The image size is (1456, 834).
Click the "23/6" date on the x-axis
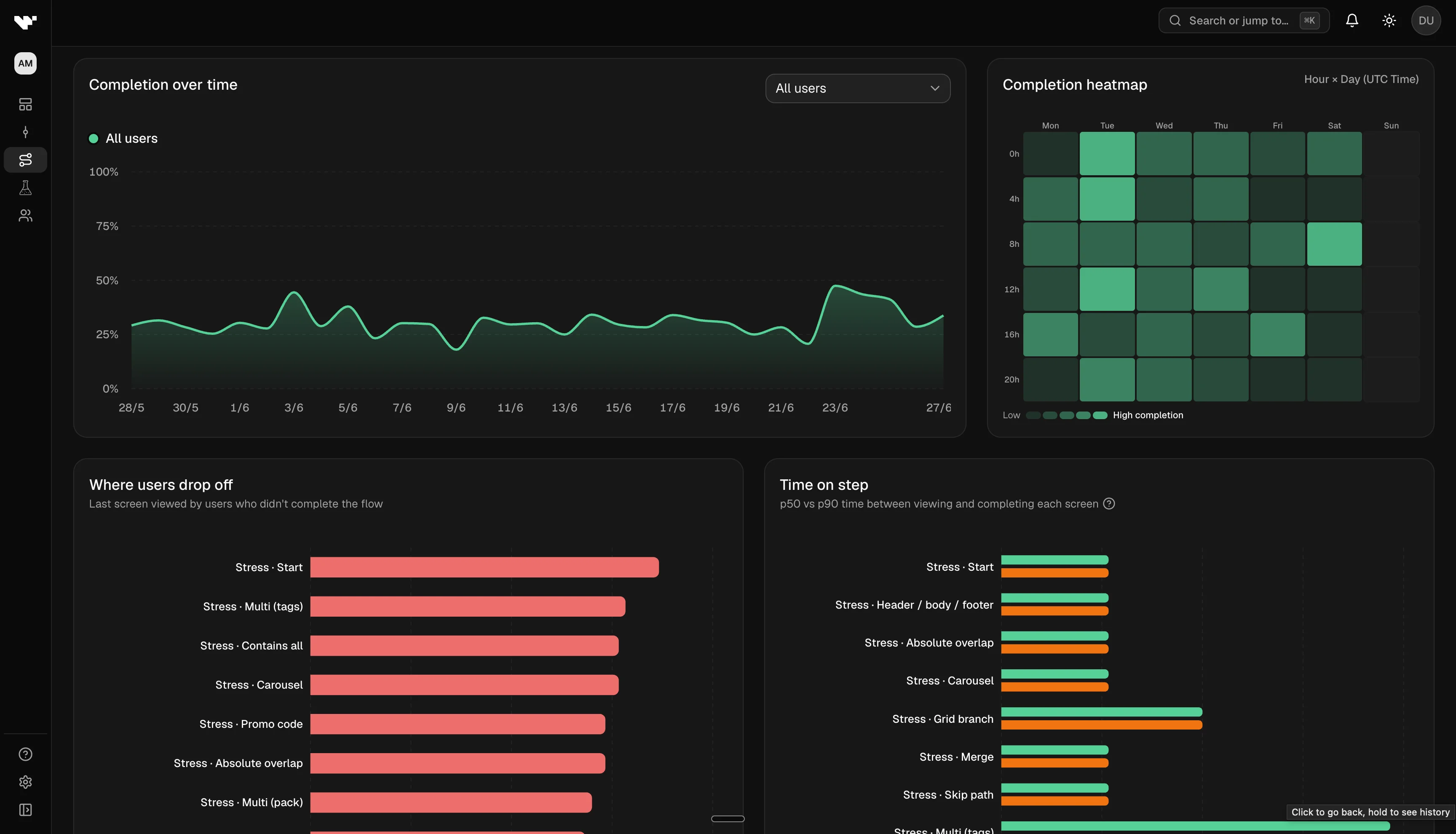point(835,408)
